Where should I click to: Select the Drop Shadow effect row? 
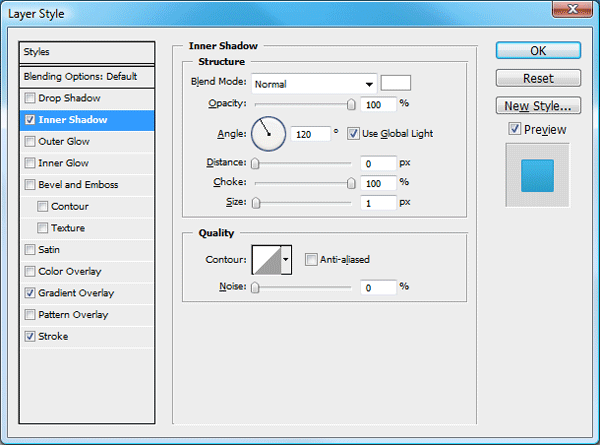(x=87, y=98)
